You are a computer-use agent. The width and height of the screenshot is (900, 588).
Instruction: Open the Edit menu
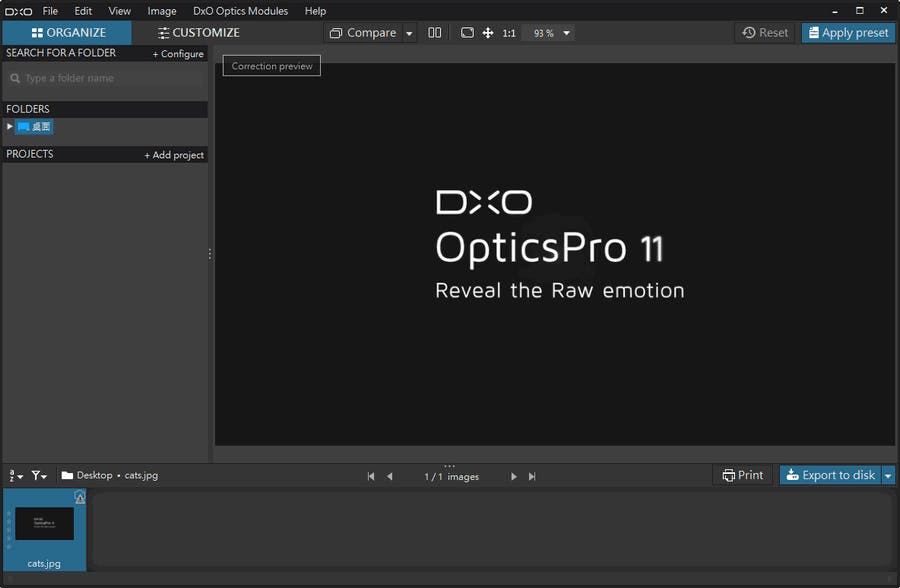[x=83, y=11]
